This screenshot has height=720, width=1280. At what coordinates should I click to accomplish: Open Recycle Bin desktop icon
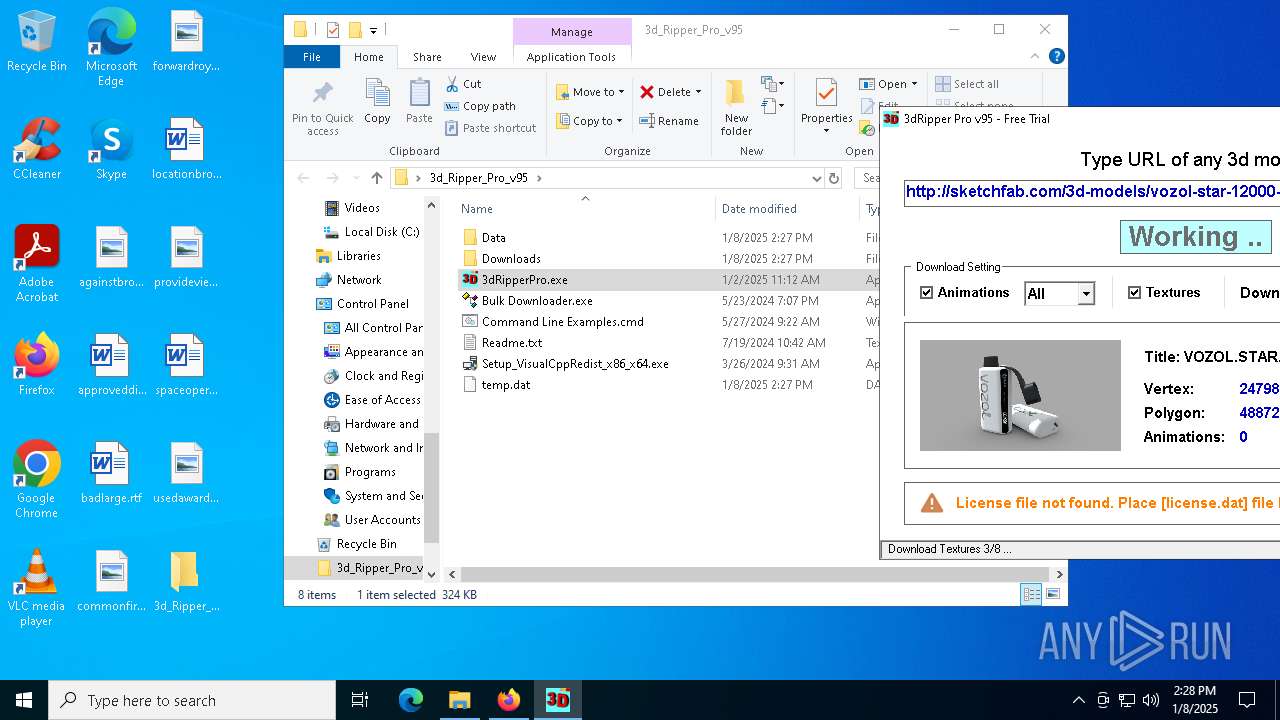[37, 42]
